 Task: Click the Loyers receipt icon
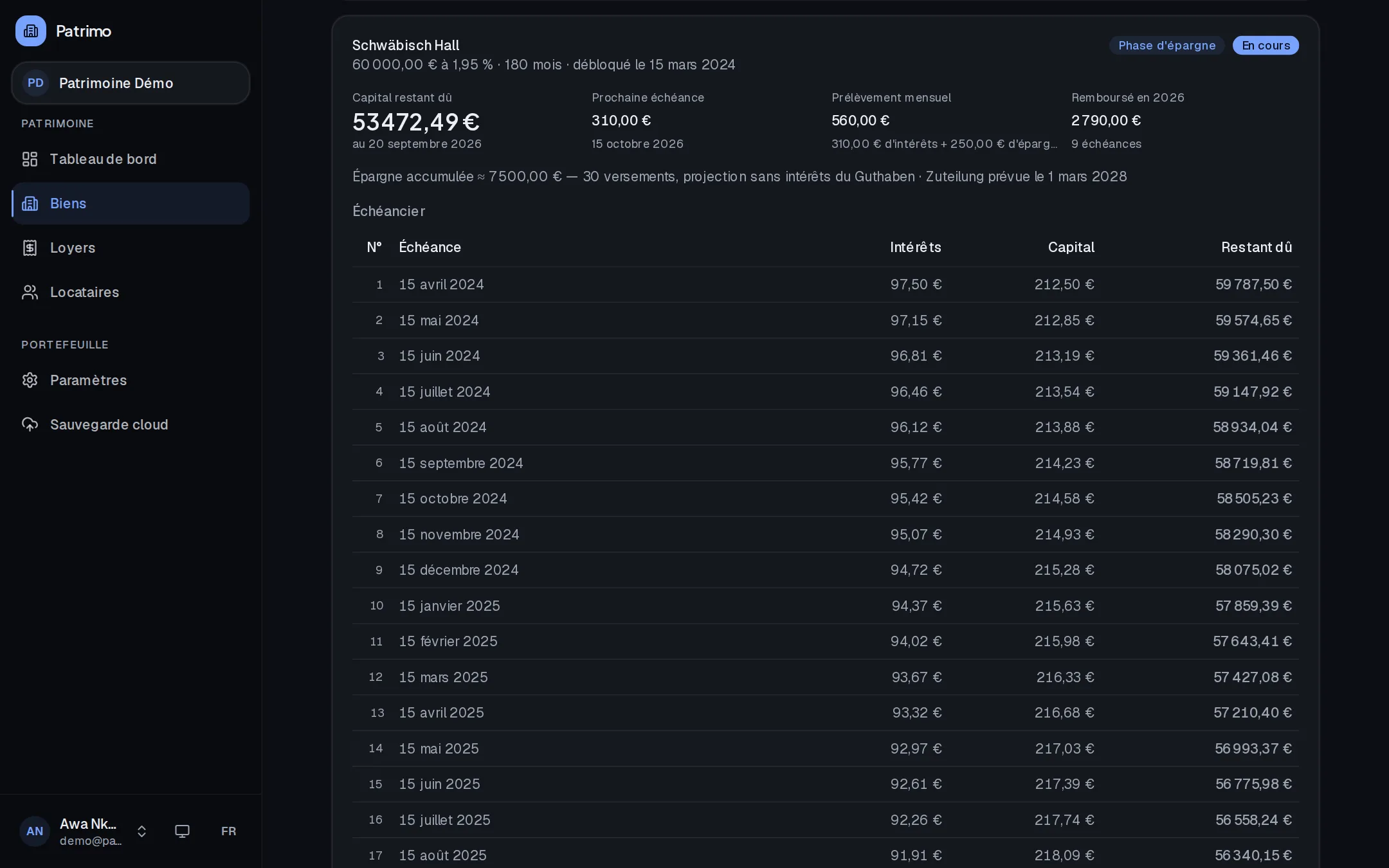coord(30,248)
